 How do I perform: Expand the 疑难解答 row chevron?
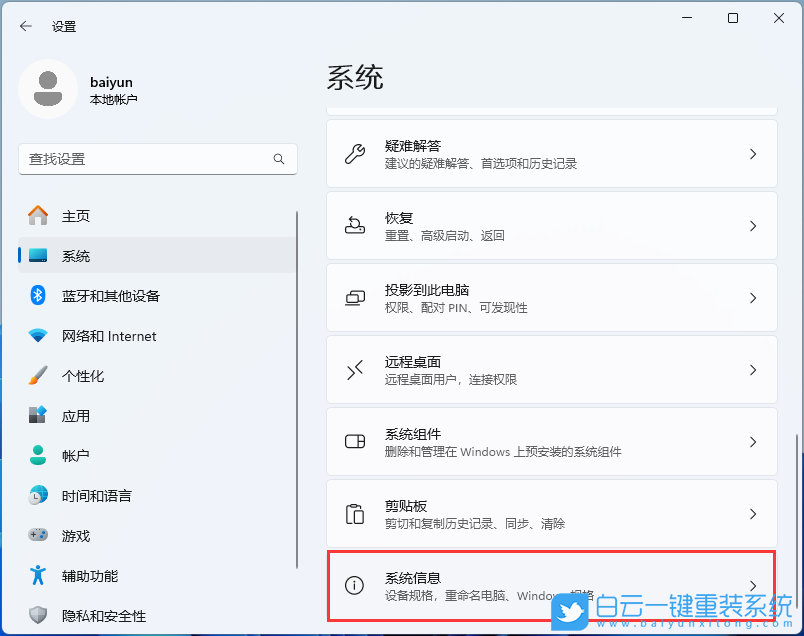click(x=753, y=153)
